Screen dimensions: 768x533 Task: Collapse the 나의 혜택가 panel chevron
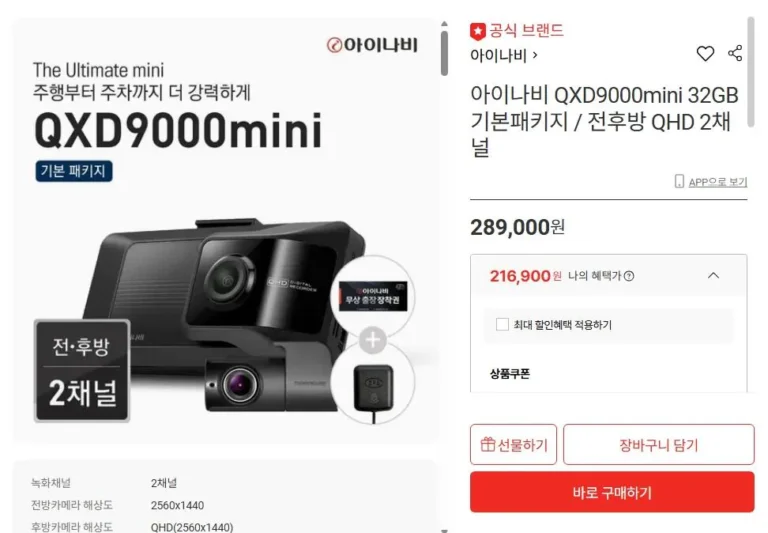(713, 276)
